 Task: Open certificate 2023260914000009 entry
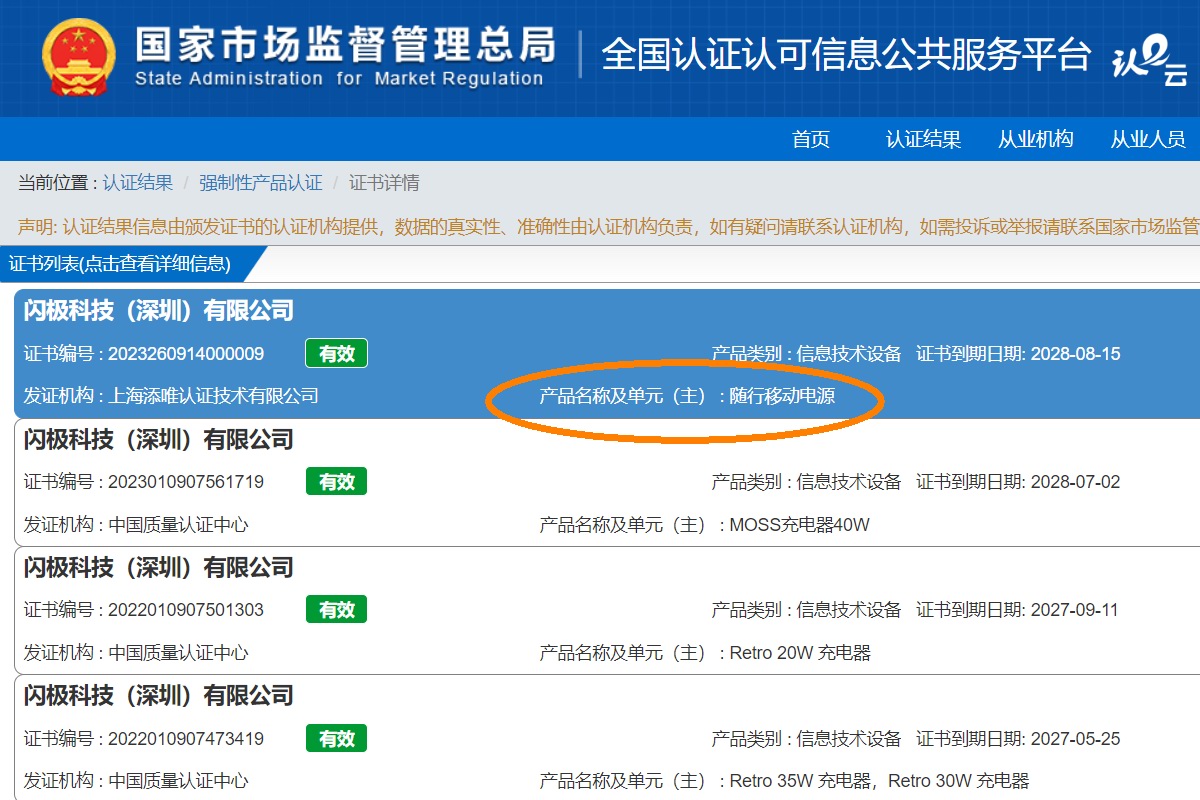[x=607, y=354]
